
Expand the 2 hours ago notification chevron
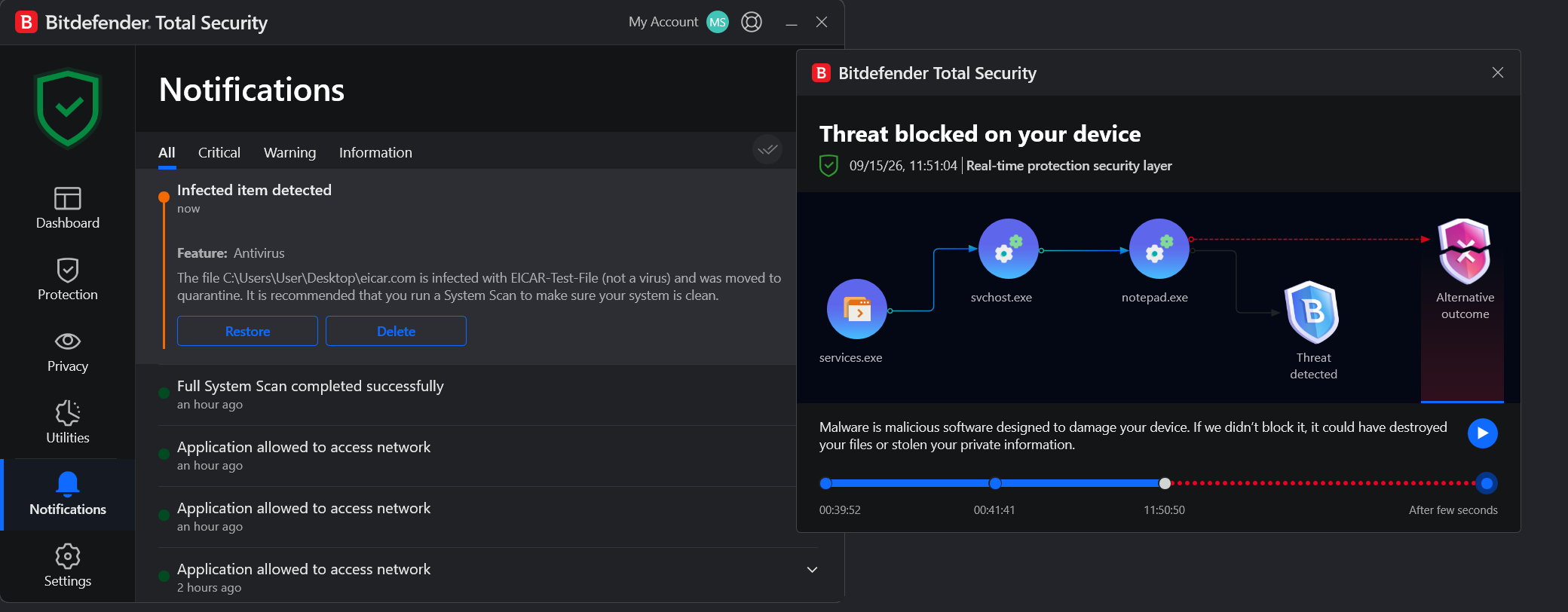(x=812, y=569)
